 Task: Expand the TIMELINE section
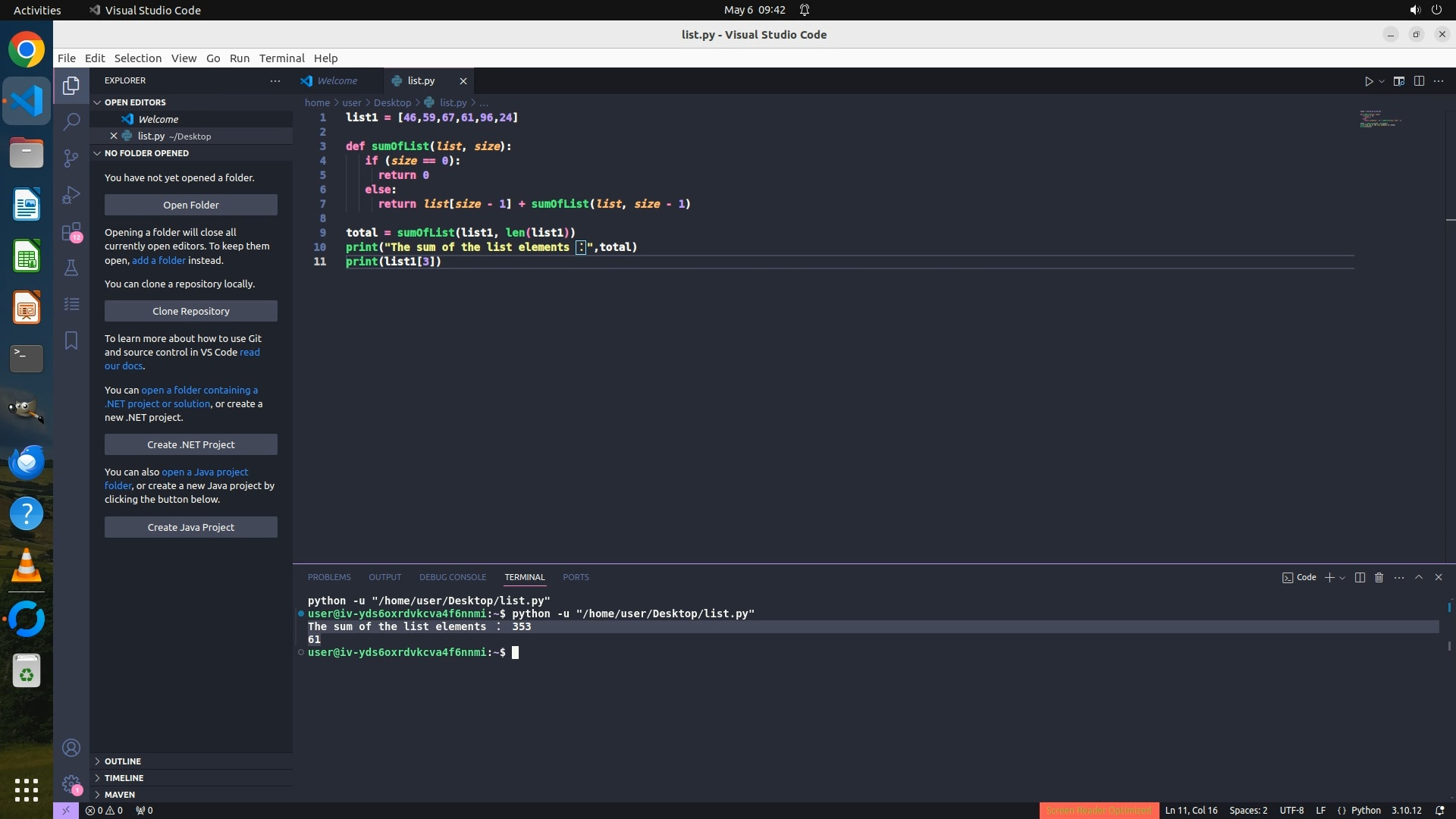pos(124,778)
